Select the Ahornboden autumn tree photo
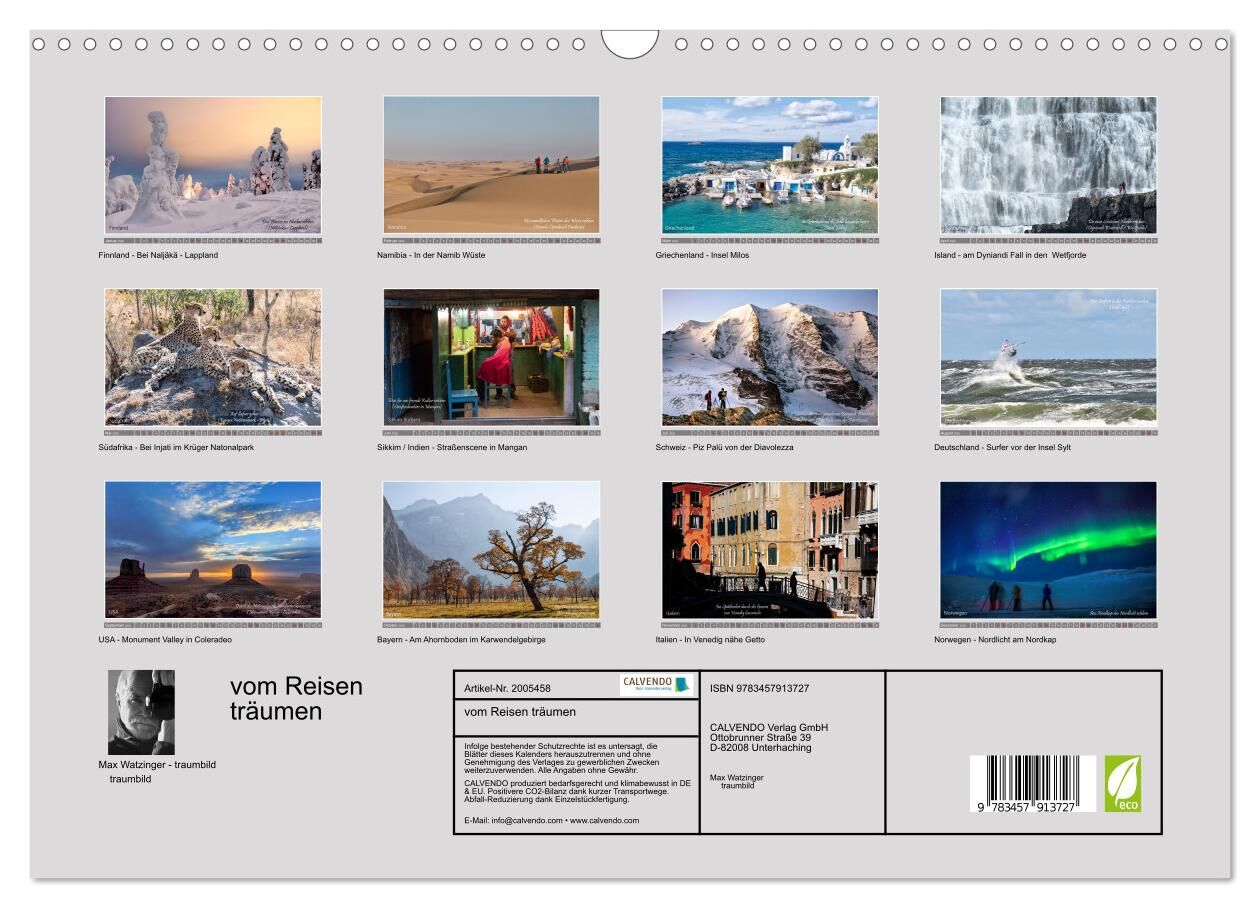1260x908 pixels. pos(491,550)
